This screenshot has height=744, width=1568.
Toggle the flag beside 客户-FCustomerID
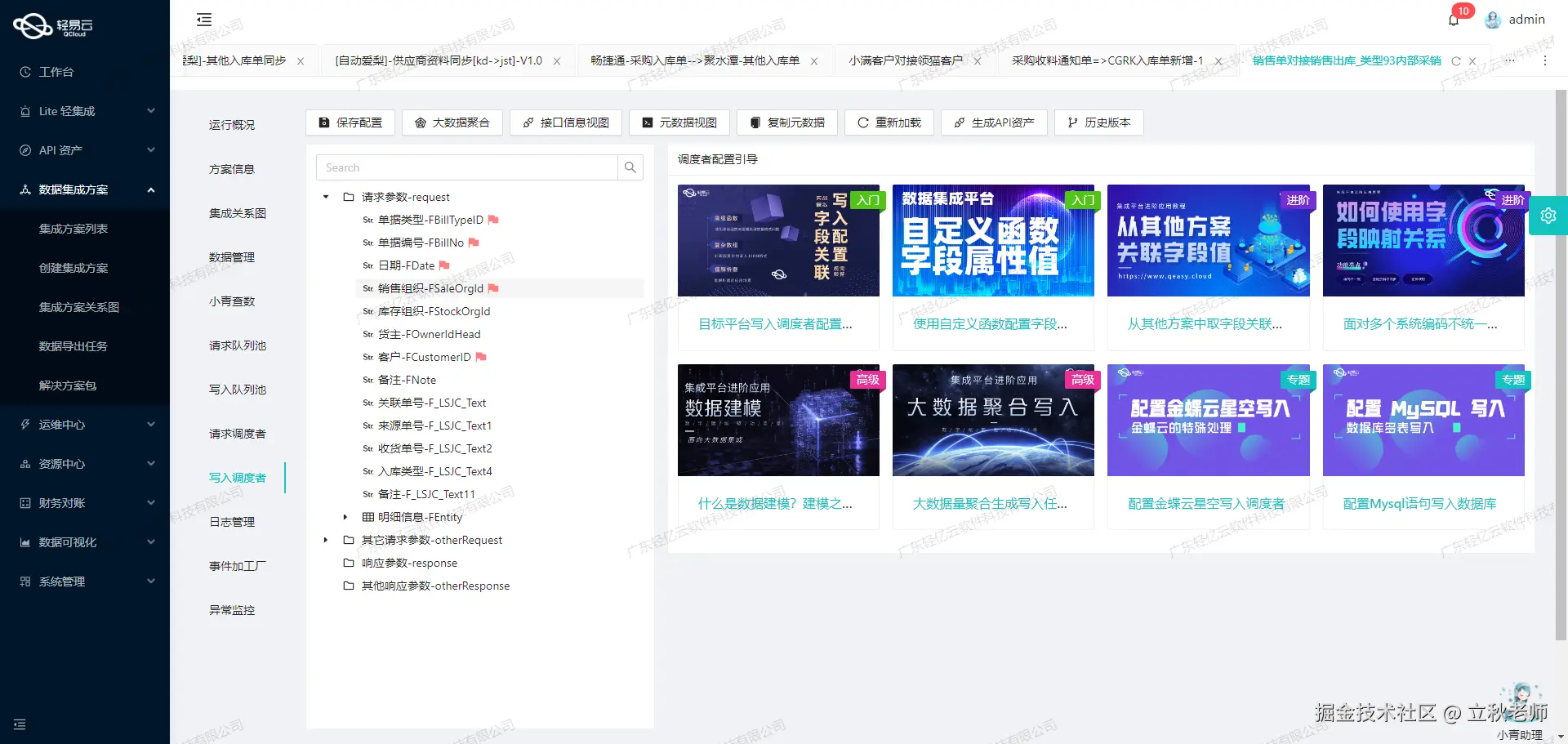(481, 357)
